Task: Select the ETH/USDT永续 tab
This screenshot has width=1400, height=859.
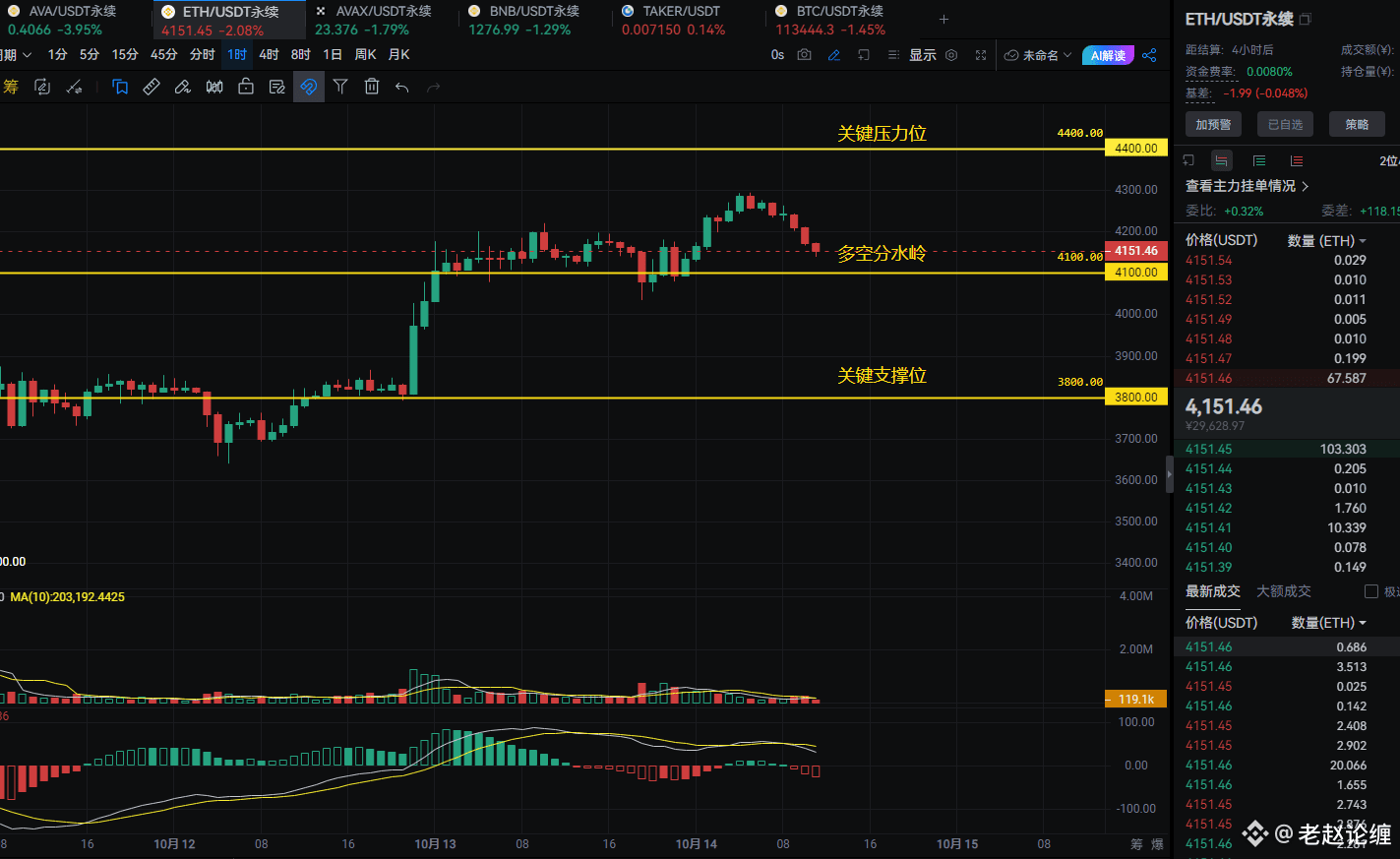Action: (x=229, y=20)
